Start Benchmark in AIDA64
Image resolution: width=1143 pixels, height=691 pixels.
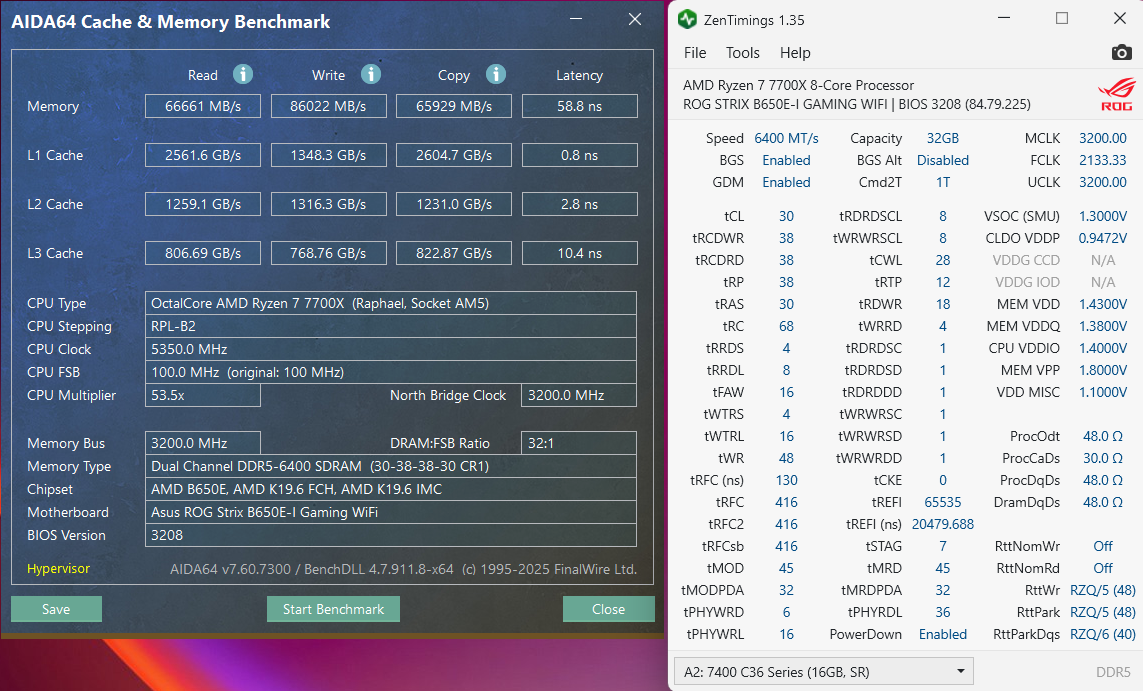click(333, 609)
